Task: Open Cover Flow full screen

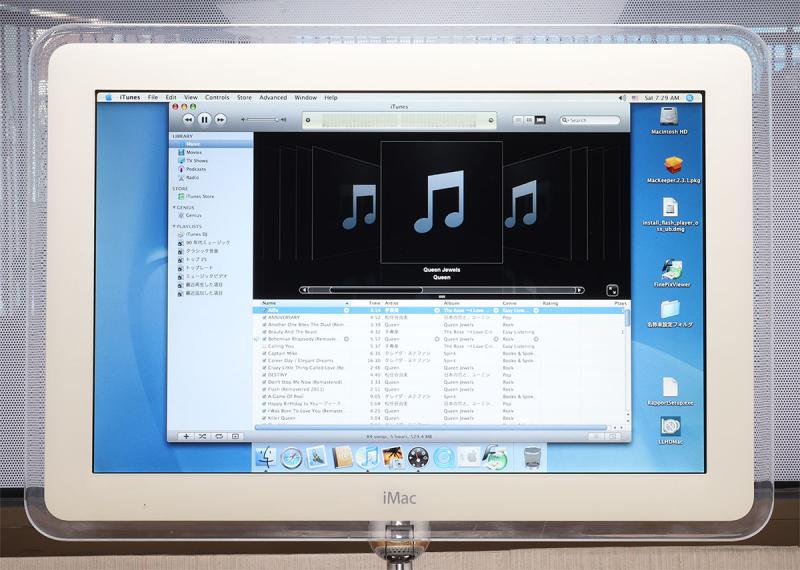Action: pyautogui.click(x=612, y=290)
